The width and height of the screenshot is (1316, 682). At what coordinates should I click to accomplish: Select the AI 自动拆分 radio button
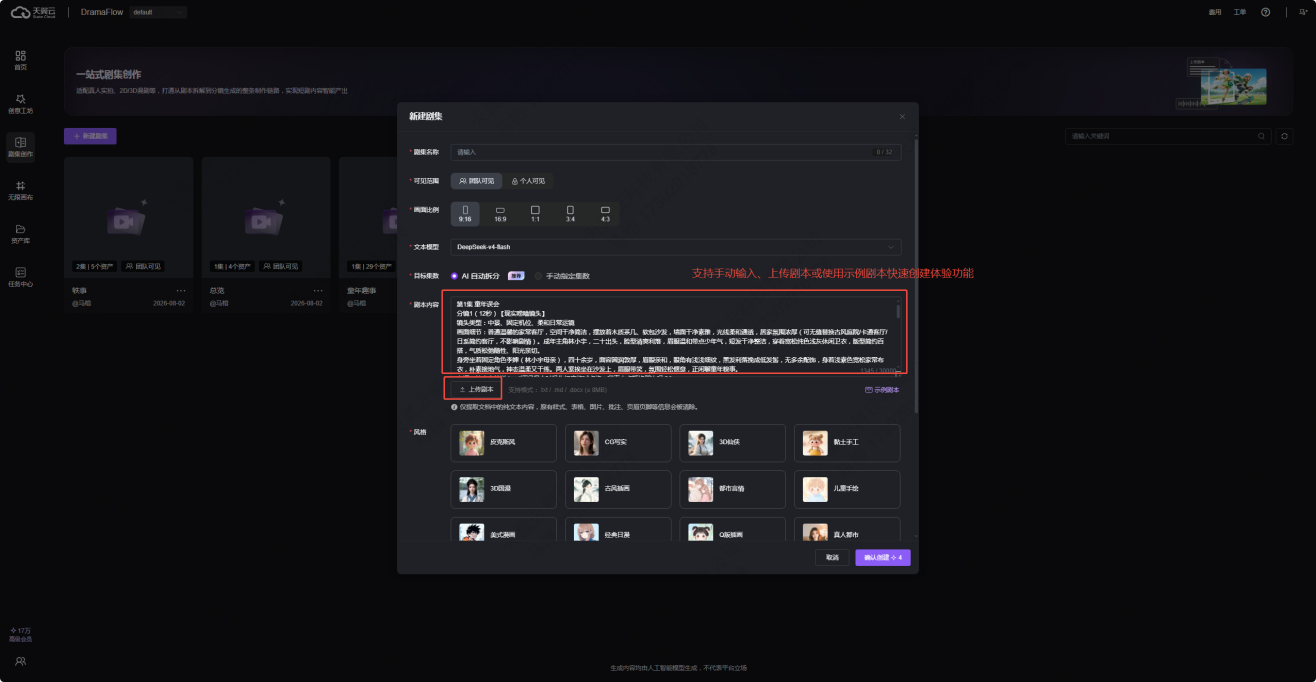[455, 276]
